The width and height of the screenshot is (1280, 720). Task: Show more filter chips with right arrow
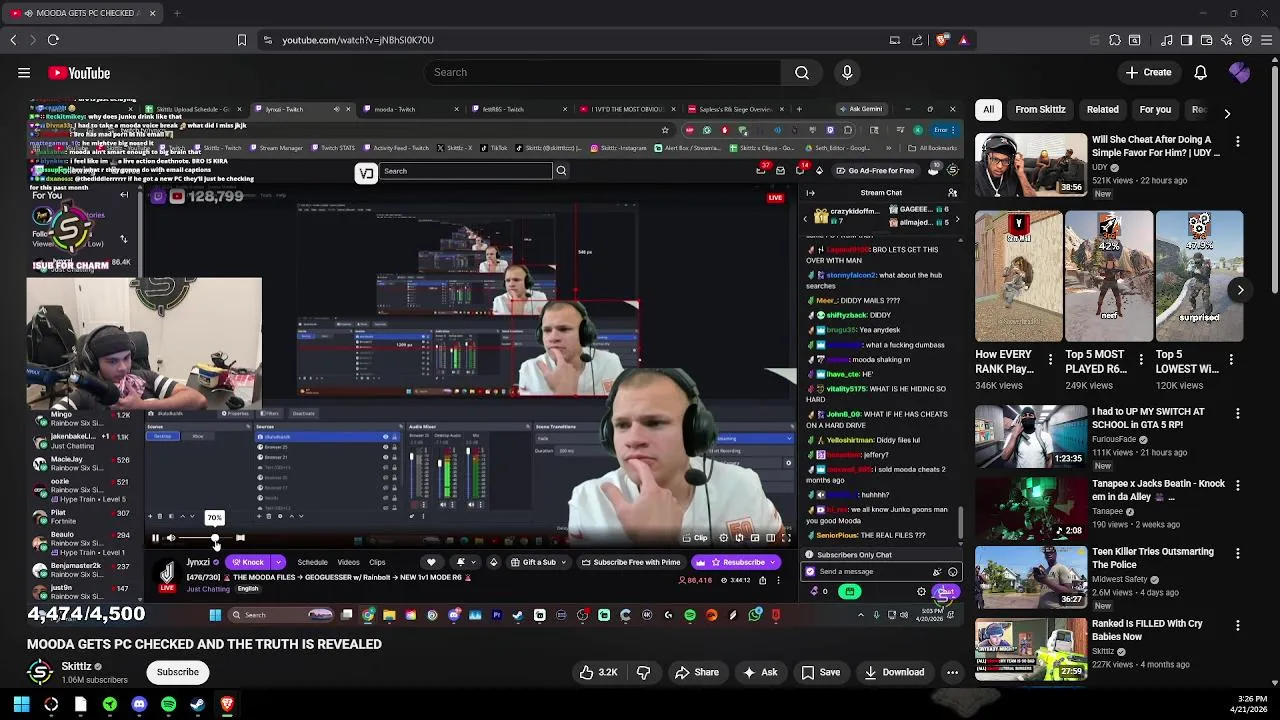[1227, 113]
